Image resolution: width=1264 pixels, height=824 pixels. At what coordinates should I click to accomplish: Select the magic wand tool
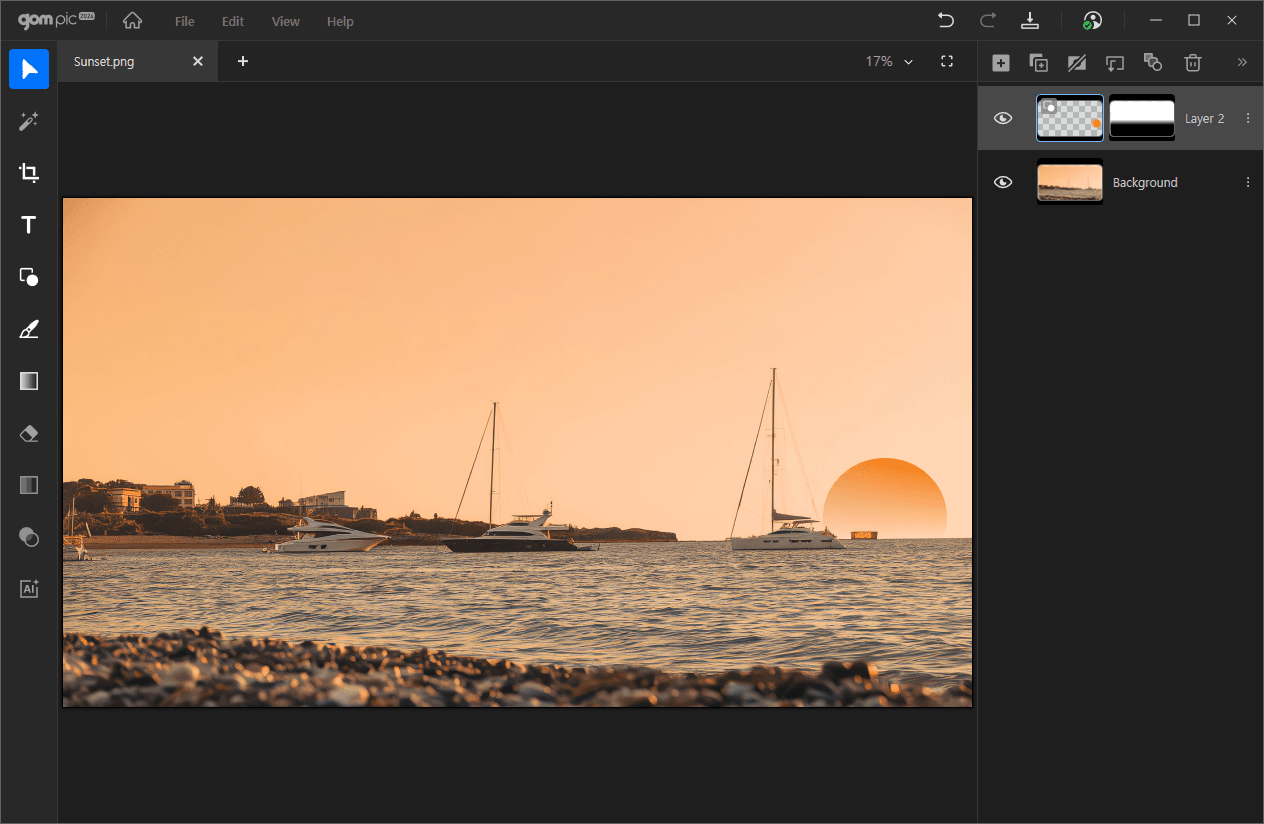29,121
